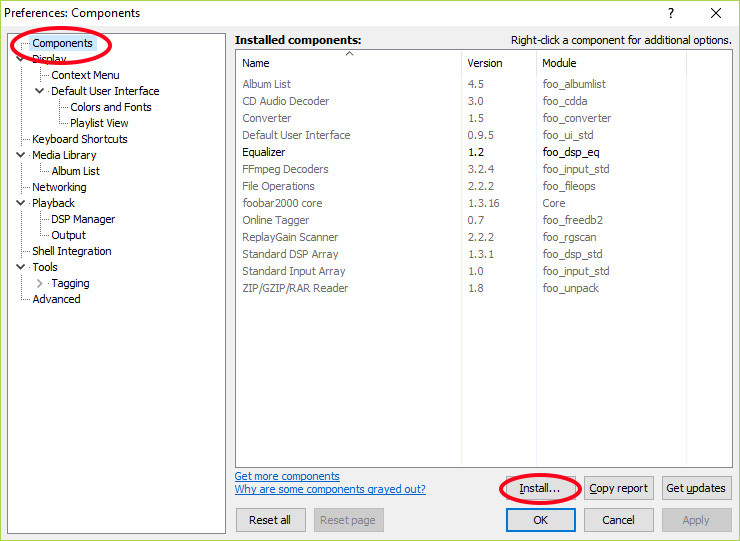Open the Get more components link
This screenshot has height=541, width=740.
pos(287,476)
